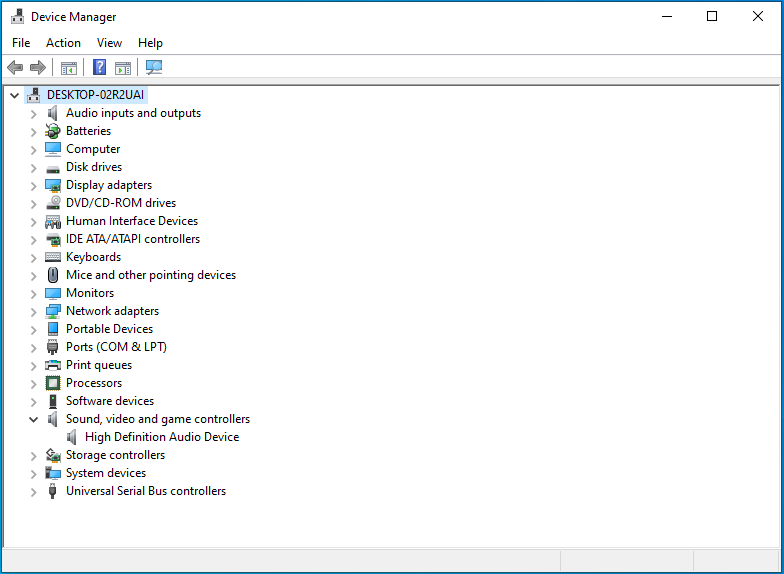The width and height of the screenshot is (784, 574).
Task: Click the Scan for hardware changes toolbar icon
Action: pyautogui.click(x=154, y=67)
